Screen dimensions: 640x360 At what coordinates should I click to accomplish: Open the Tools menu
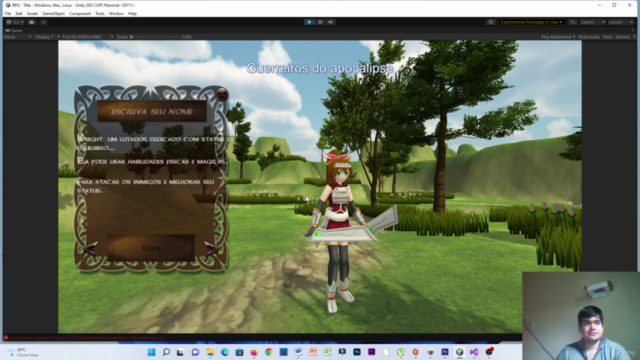(100, 13)
